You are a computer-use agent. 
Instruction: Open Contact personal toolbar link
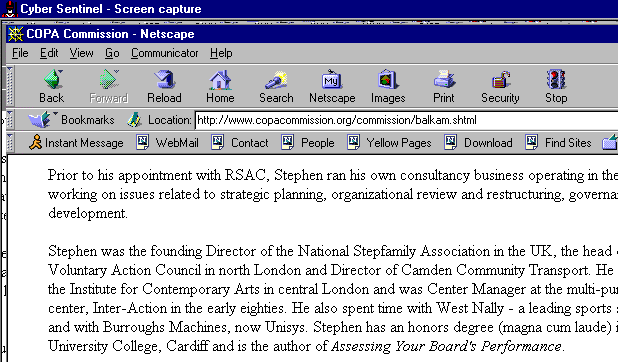click(x=240, y=142)
